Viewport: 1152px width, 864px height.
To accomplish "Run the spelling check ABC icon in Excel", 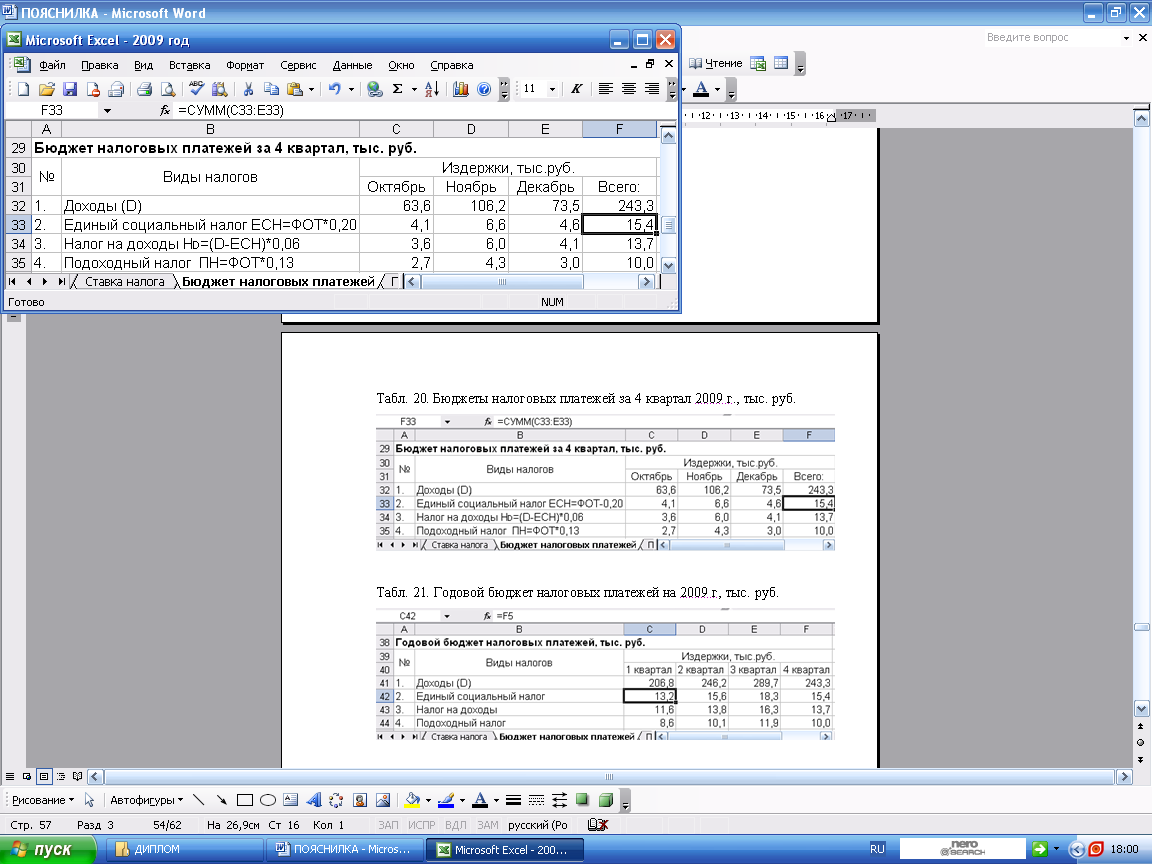I will coord(196,89).
